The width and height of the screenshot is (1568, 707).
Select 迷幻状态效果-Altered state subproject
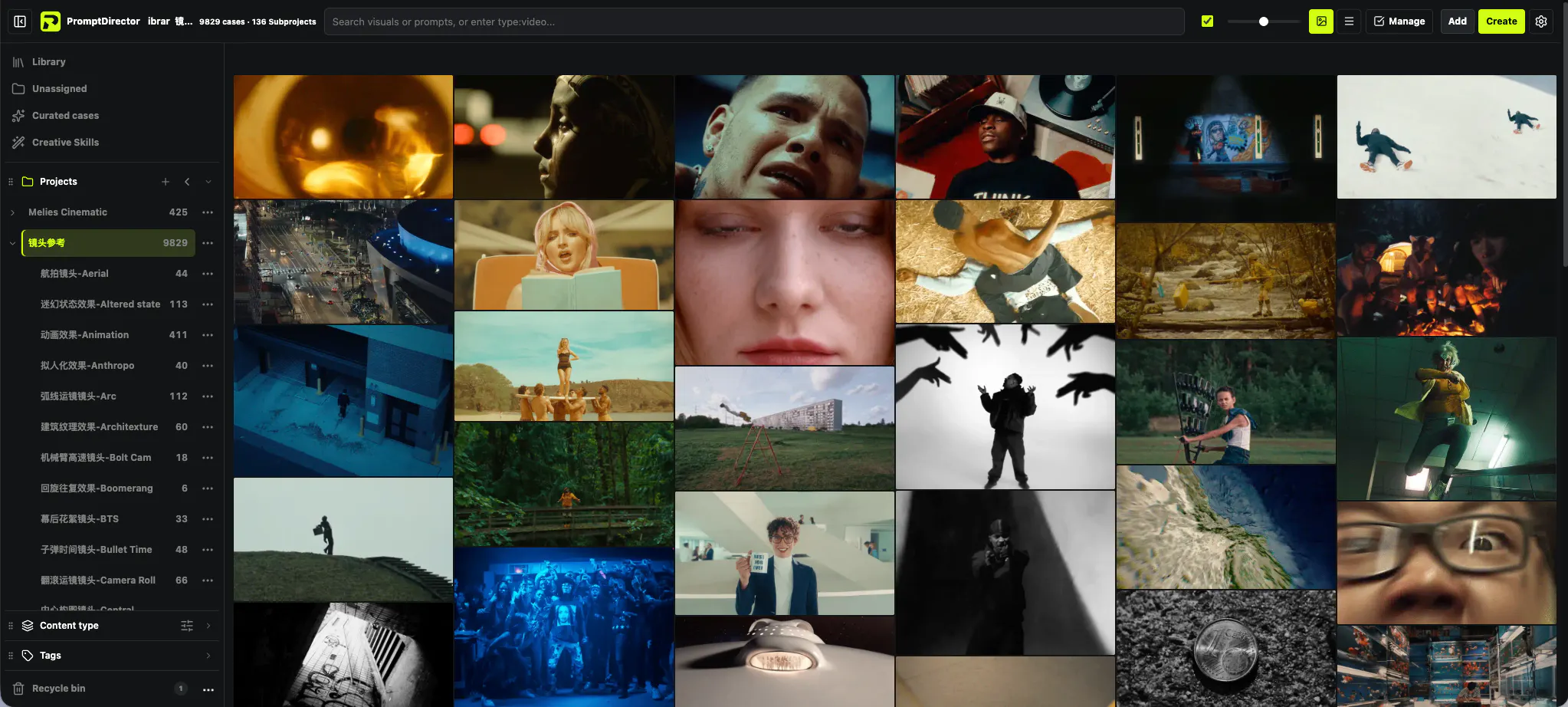[x=113, y=304]
